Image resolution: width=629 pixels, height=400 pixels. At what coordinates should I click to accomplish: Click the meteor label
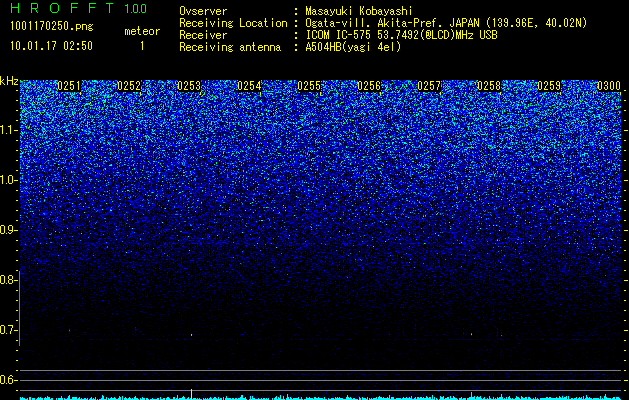142,31
